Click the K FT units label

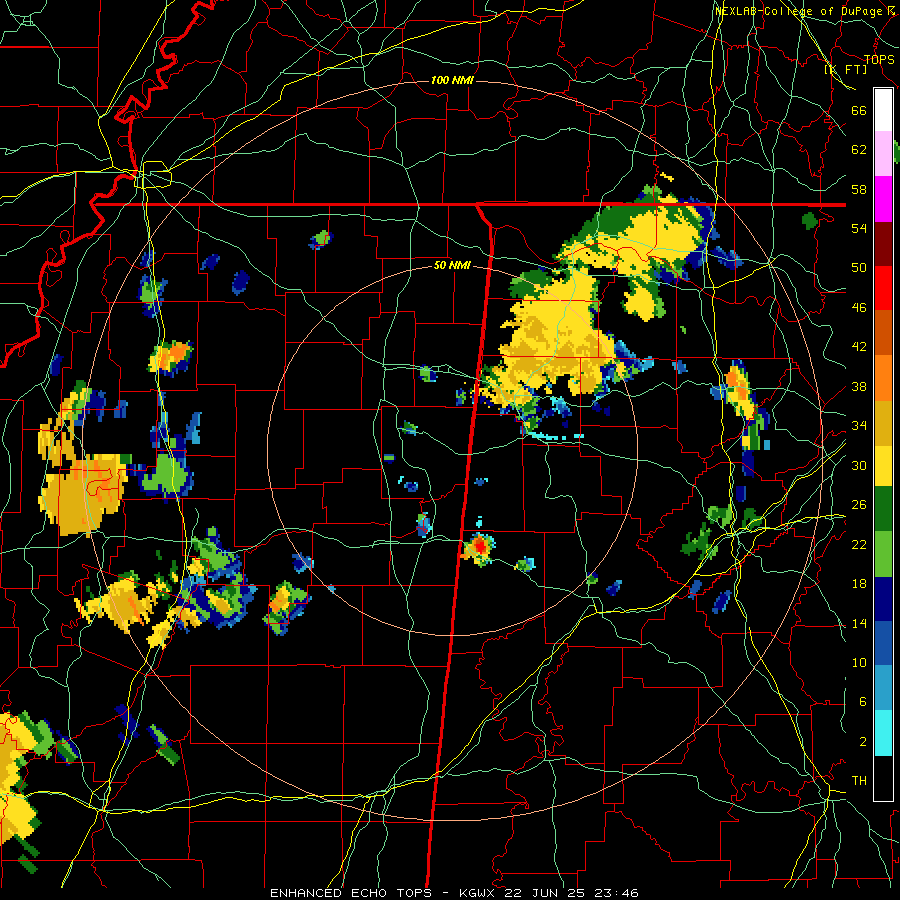(x=845, y=69)
